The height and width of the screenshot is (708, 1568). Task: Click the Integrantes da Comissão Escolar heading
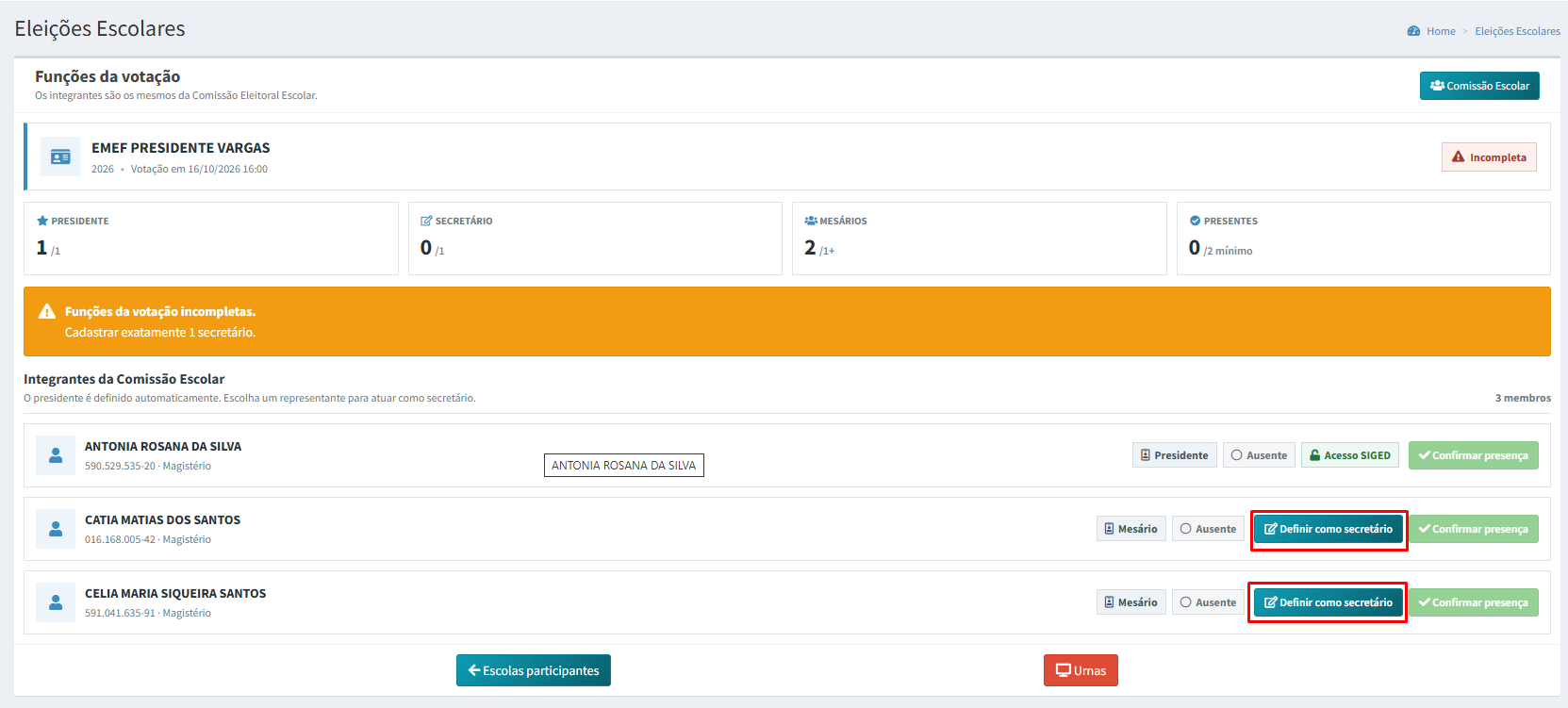tap(124, 379)
